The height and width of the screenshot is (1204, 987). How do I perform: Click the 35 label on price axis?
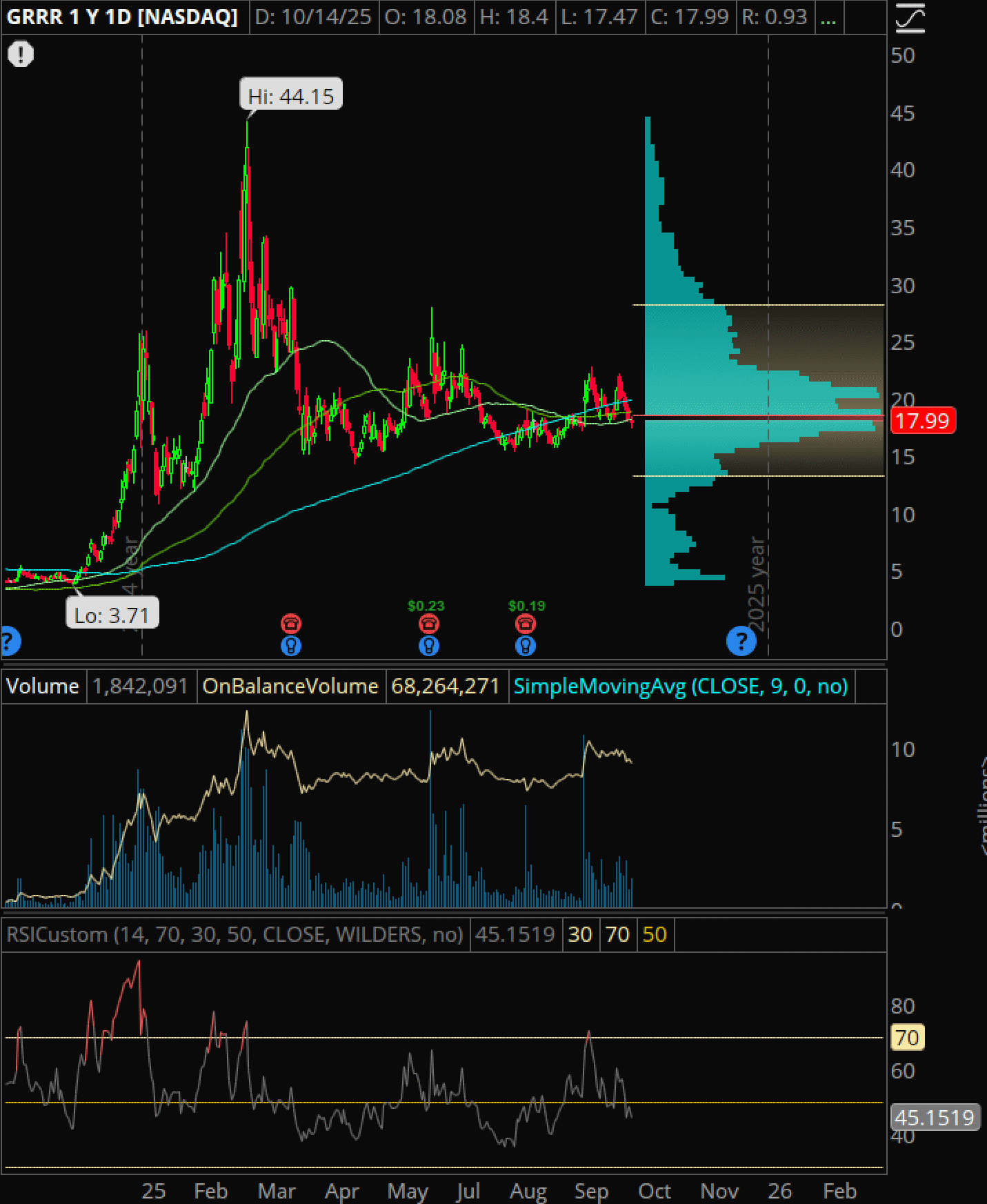click(x=903, y=228)
